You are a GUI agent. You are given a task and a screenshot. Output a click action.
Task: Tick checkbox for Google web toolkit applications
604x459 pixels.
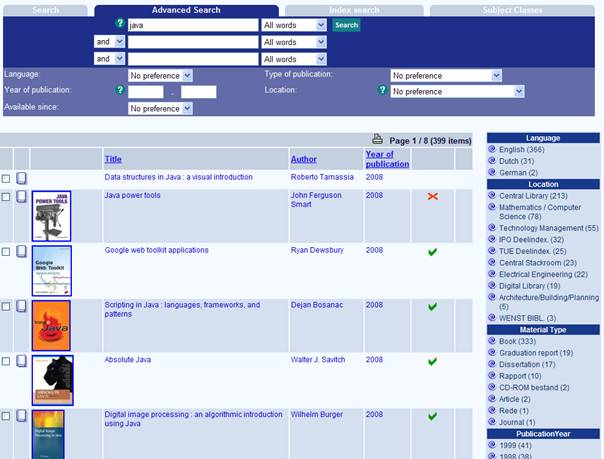pos(6,252)
